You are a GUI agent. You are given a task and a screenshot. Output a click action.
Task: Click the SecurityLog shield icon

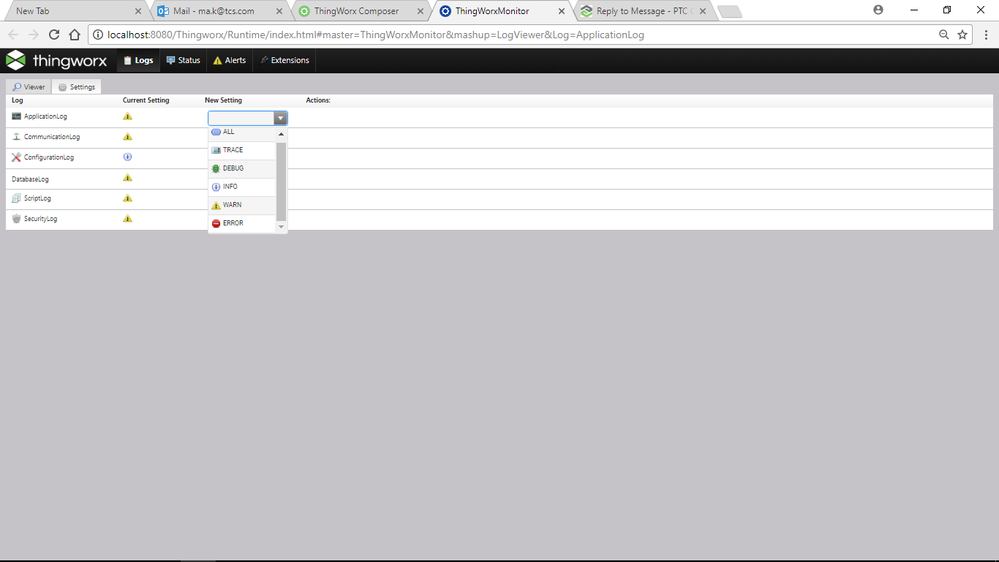pos(17,219)
